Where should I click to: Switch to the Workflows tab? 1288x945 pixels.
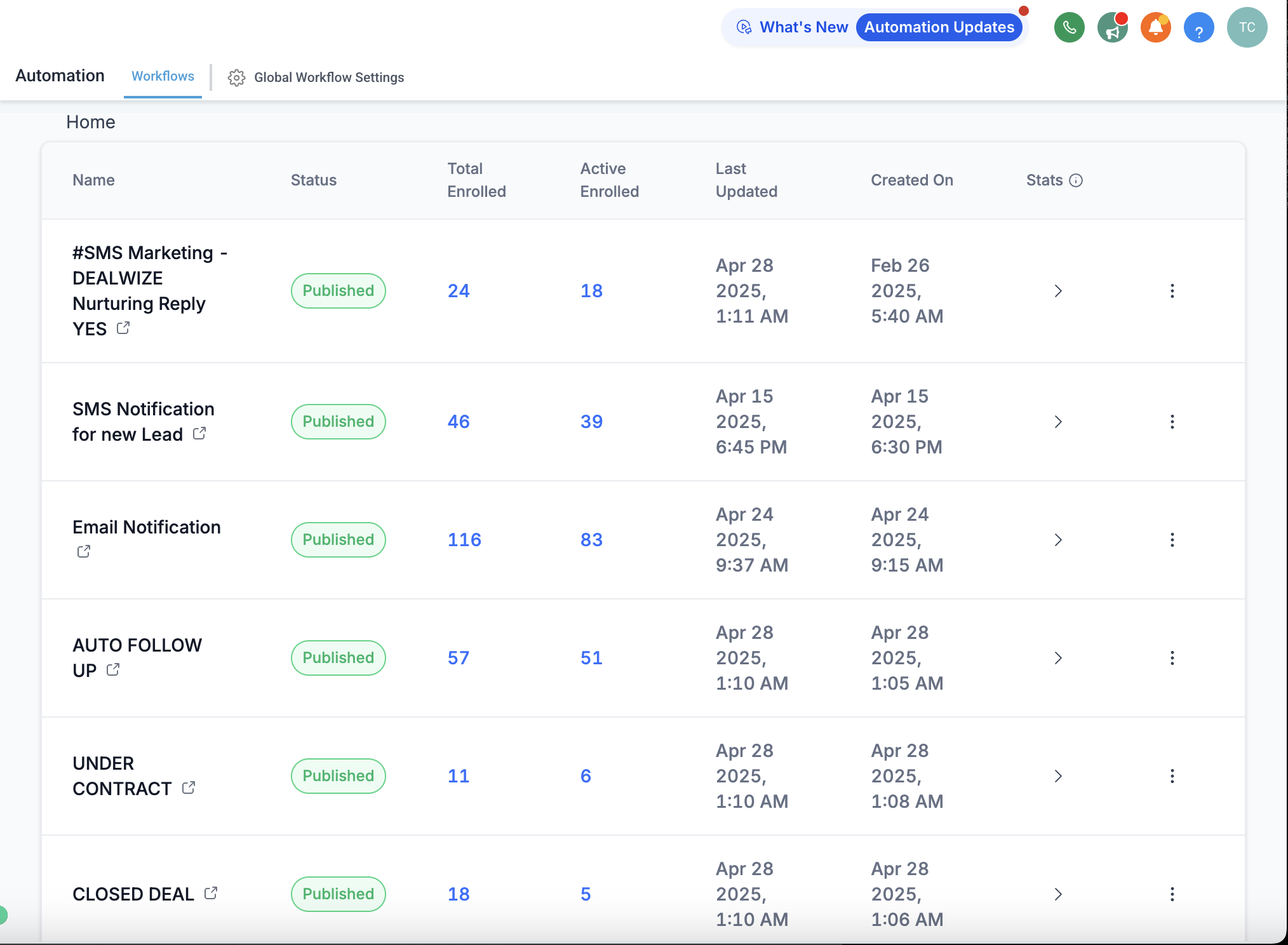(163, 76)
